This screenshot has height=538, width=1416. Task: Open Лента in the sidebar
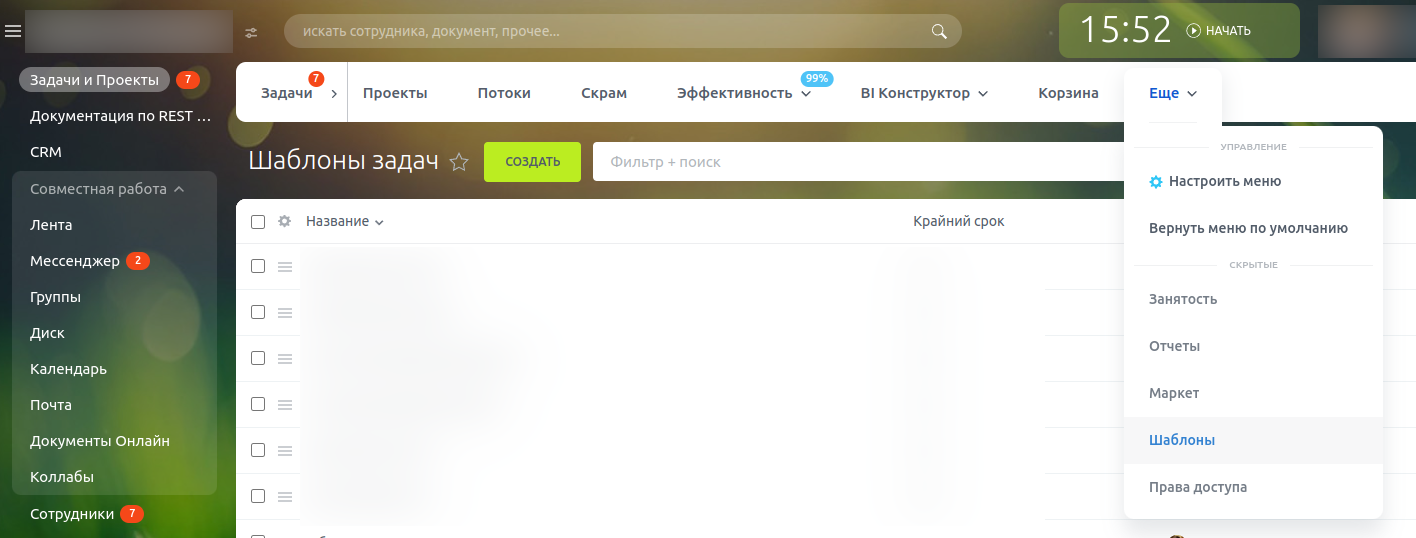pos(51,225)
